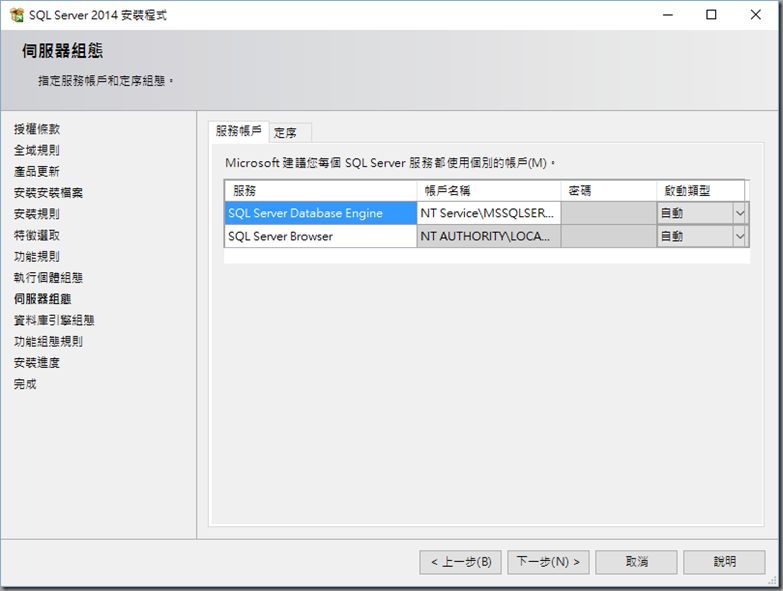Open help with the 說明 button
783x591 pixels.
724,562
